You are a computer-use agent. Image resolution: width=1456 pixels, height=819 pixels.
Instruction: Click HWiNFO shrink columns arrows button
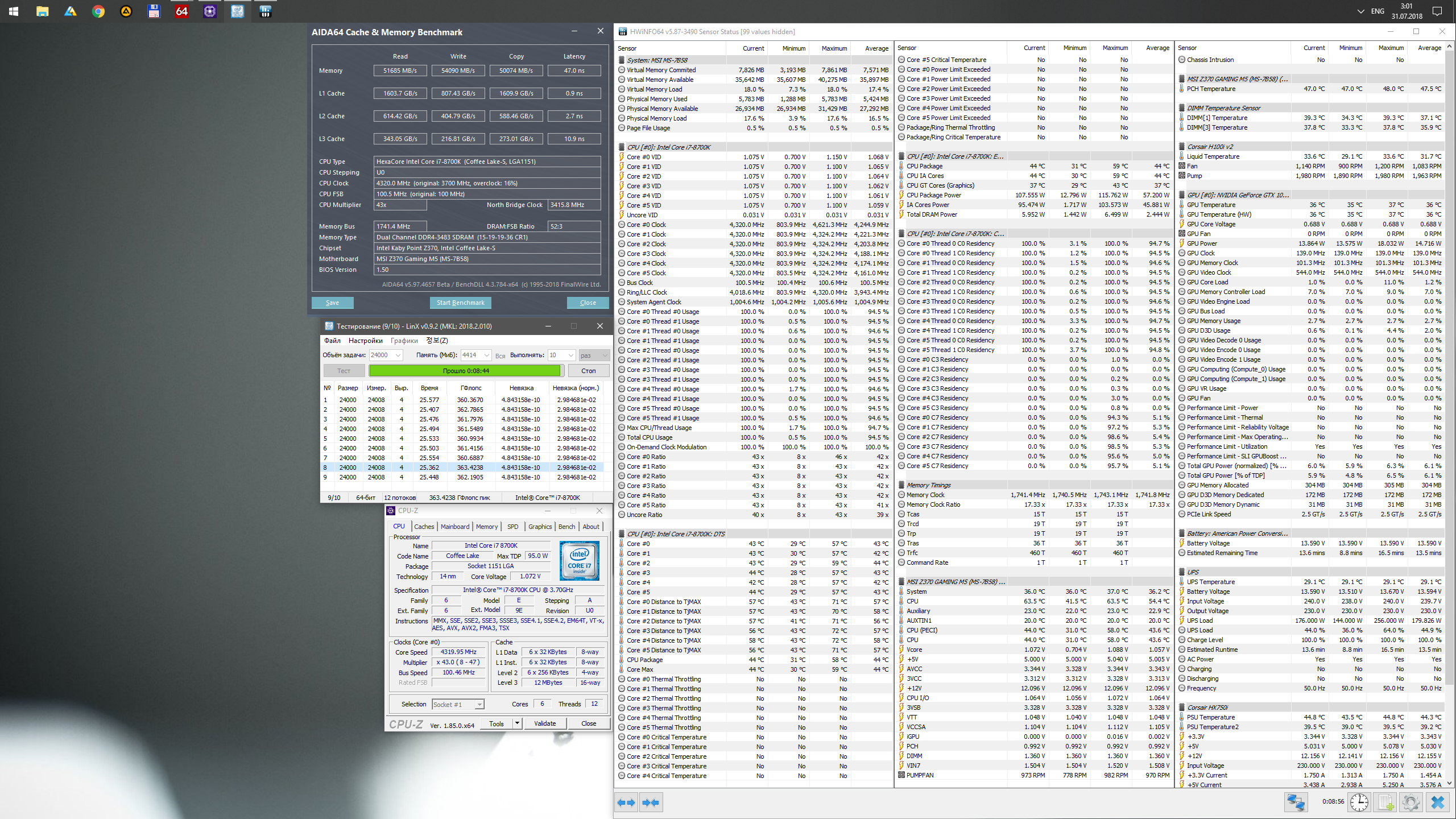tap(651, 803)
